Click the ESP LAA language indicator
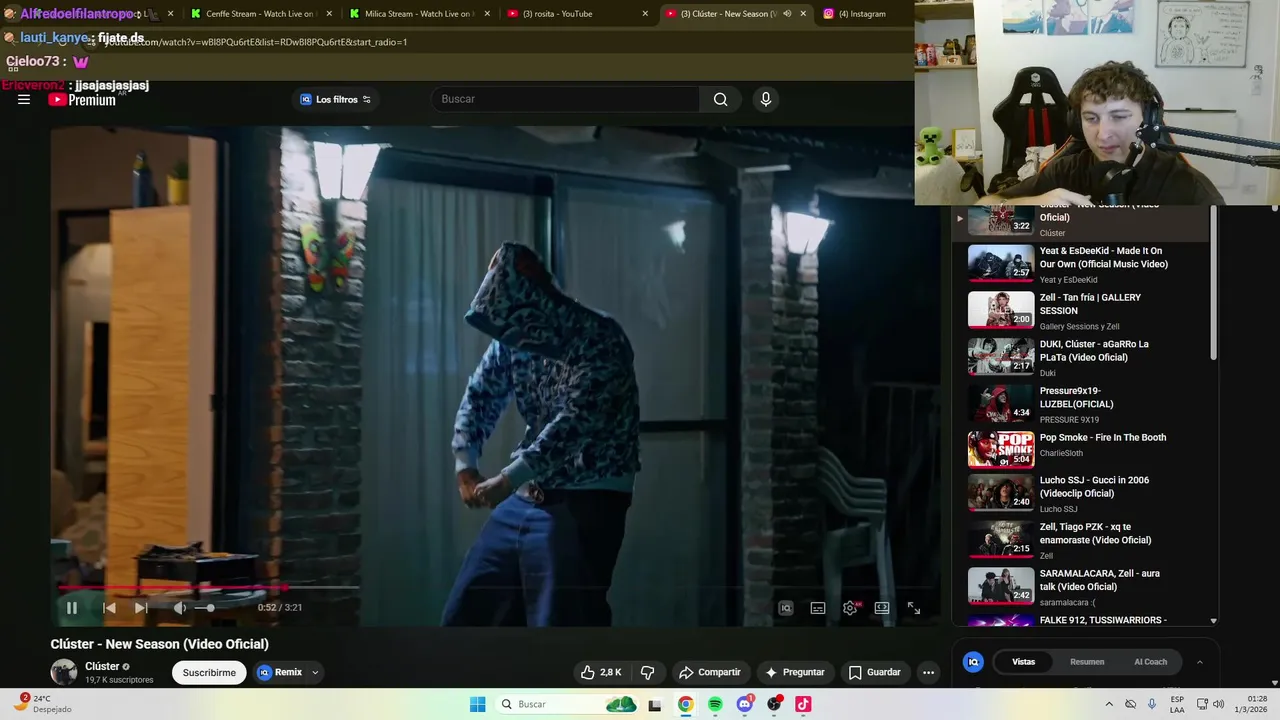1280x720 pixels. pyautogui.click(x=1177, y=704)
